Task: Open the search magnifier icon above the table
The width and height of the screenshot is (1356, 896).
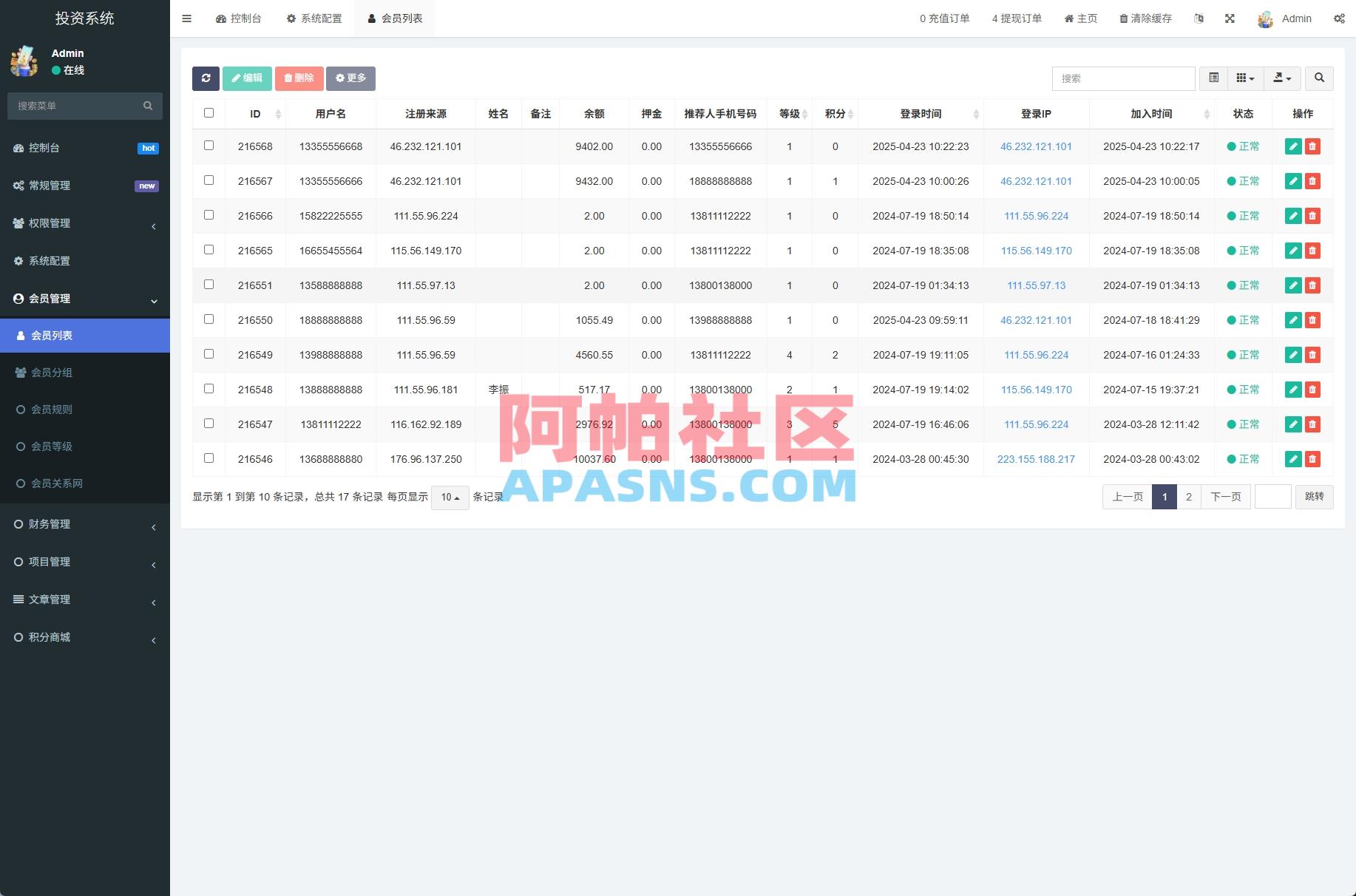Action: (x=1319, y=78)
